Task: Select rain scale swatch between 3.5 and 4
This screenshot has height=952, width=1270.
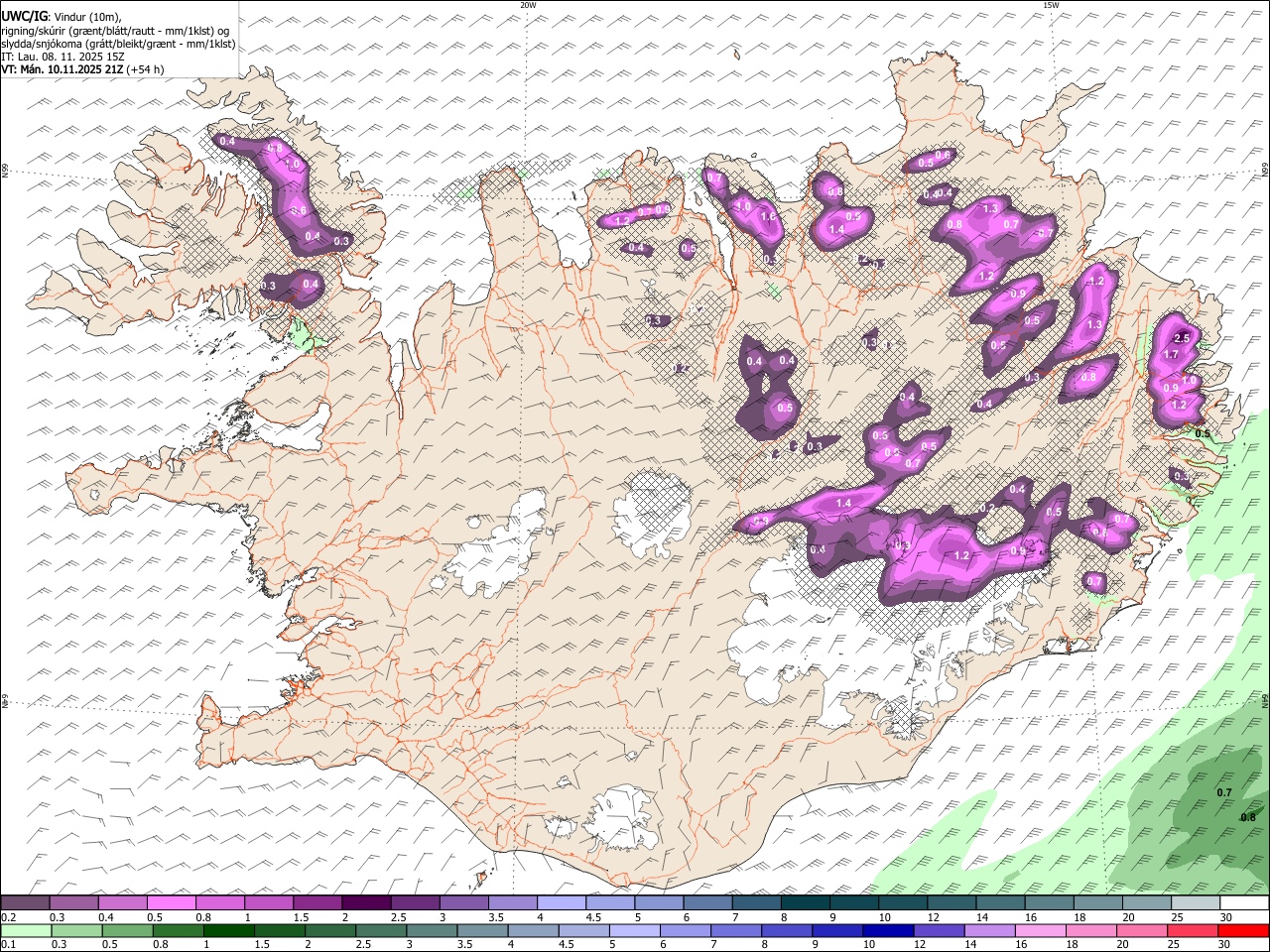Action: point(481,930)
